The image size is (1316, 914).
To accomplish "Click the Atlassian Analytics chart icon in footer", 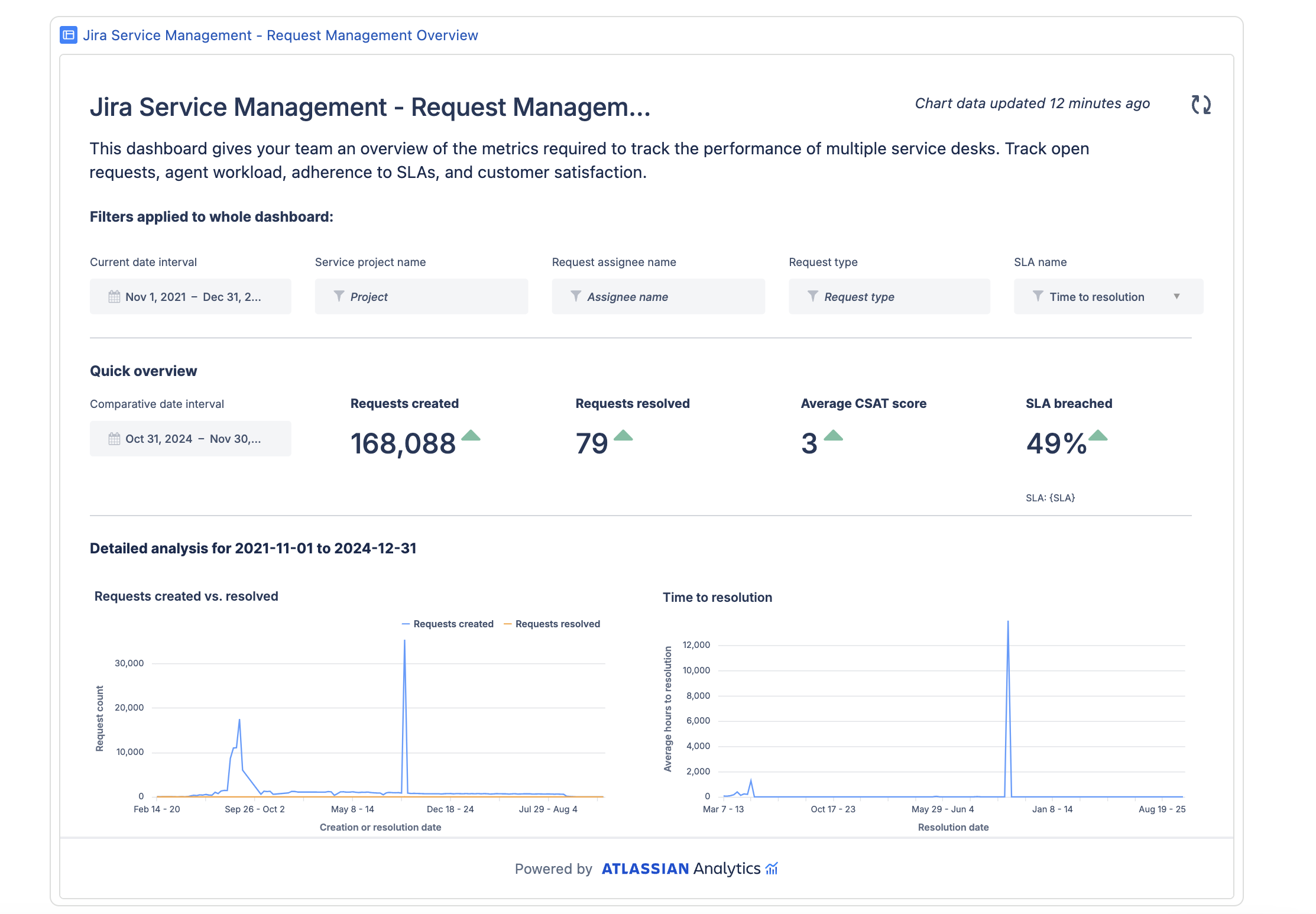I will [x=772, y=868].
